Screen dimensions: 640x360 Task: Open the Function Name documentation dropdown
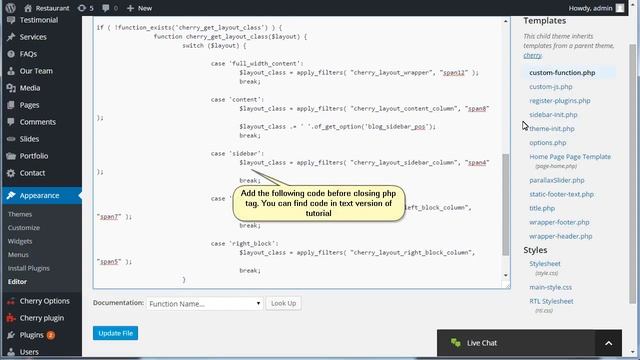[204, 304]
